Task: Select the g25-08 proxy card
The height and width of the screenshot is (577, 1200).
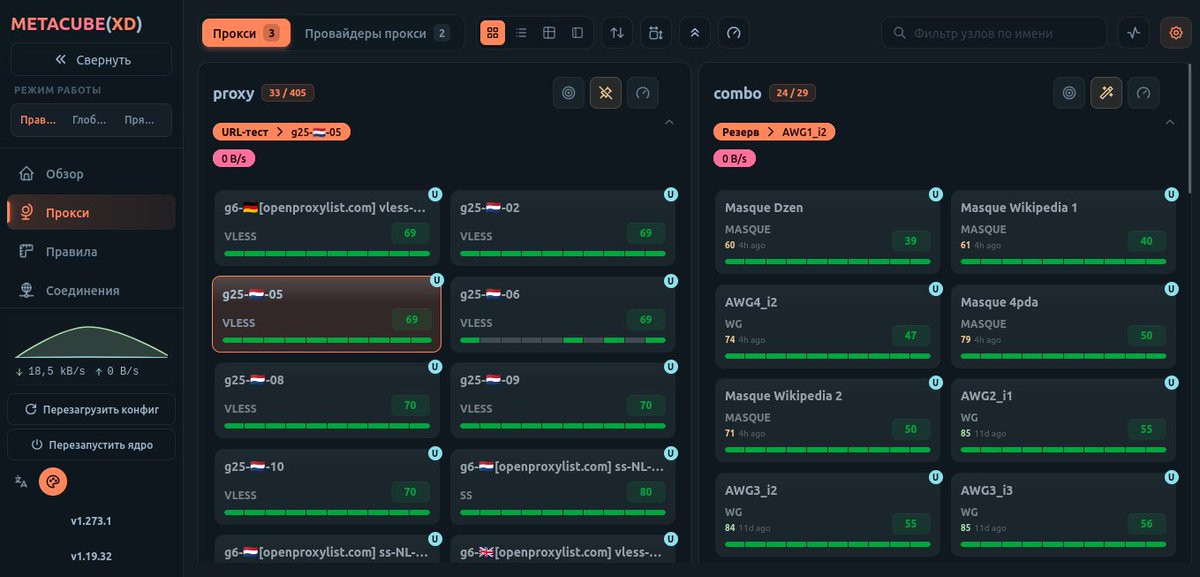Action: 327,400
